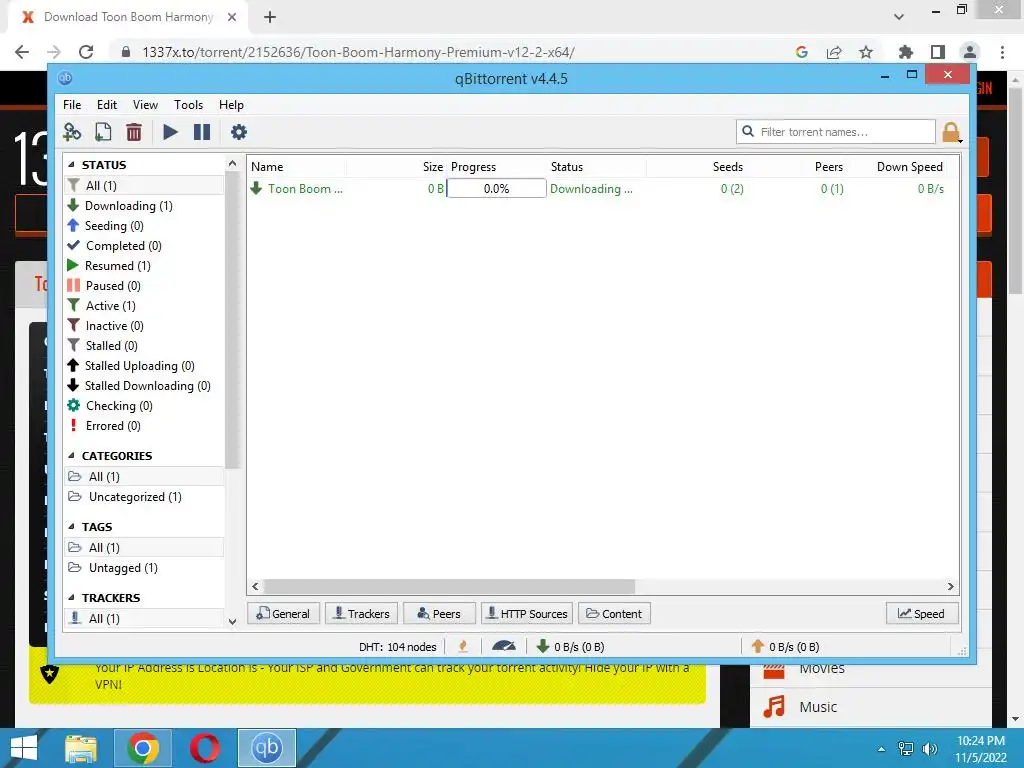1024x768 pixels.
Task: Click the orange lock UI icon
Action: coord(952,133)
